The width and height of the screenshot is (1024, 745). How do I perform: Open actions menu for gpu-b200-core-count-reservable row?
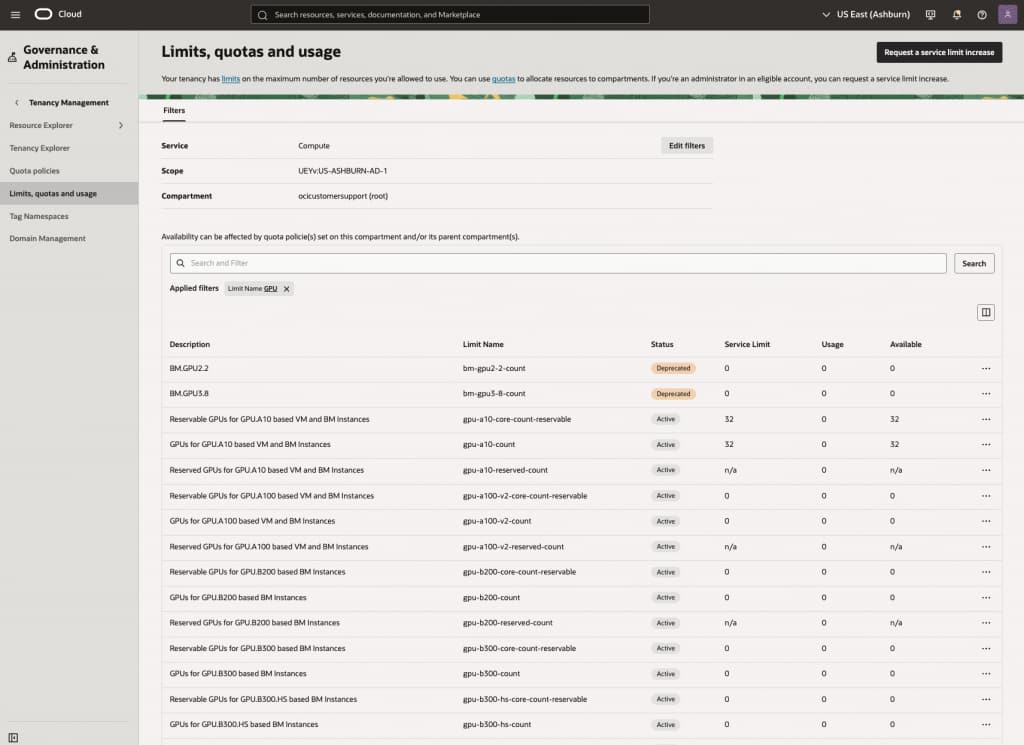click(985, 572)
